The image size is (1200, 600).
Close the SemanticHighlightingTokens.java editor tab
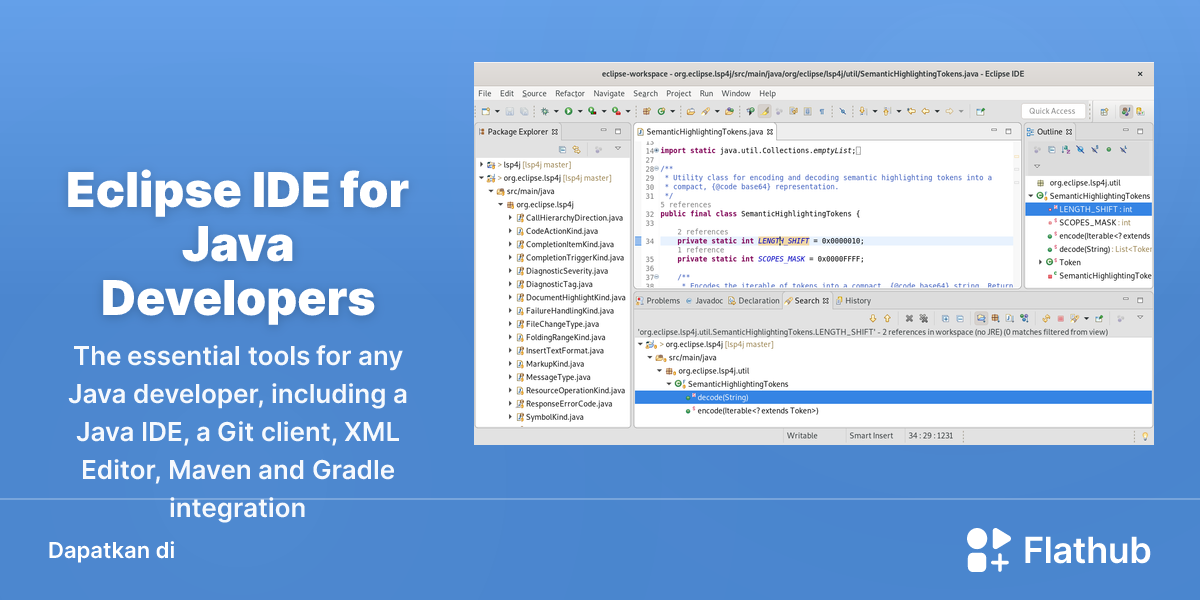770,131
